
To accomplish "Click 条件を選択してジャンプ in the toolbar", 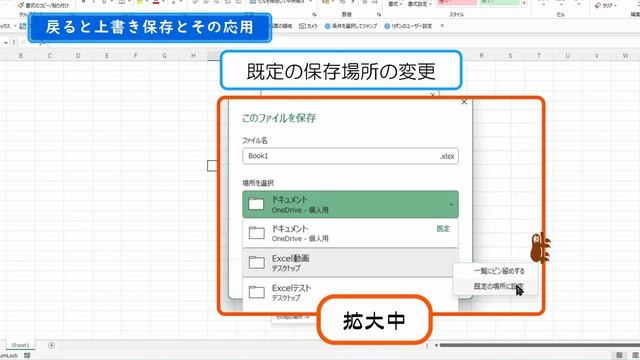I will (x=351, y=26).
